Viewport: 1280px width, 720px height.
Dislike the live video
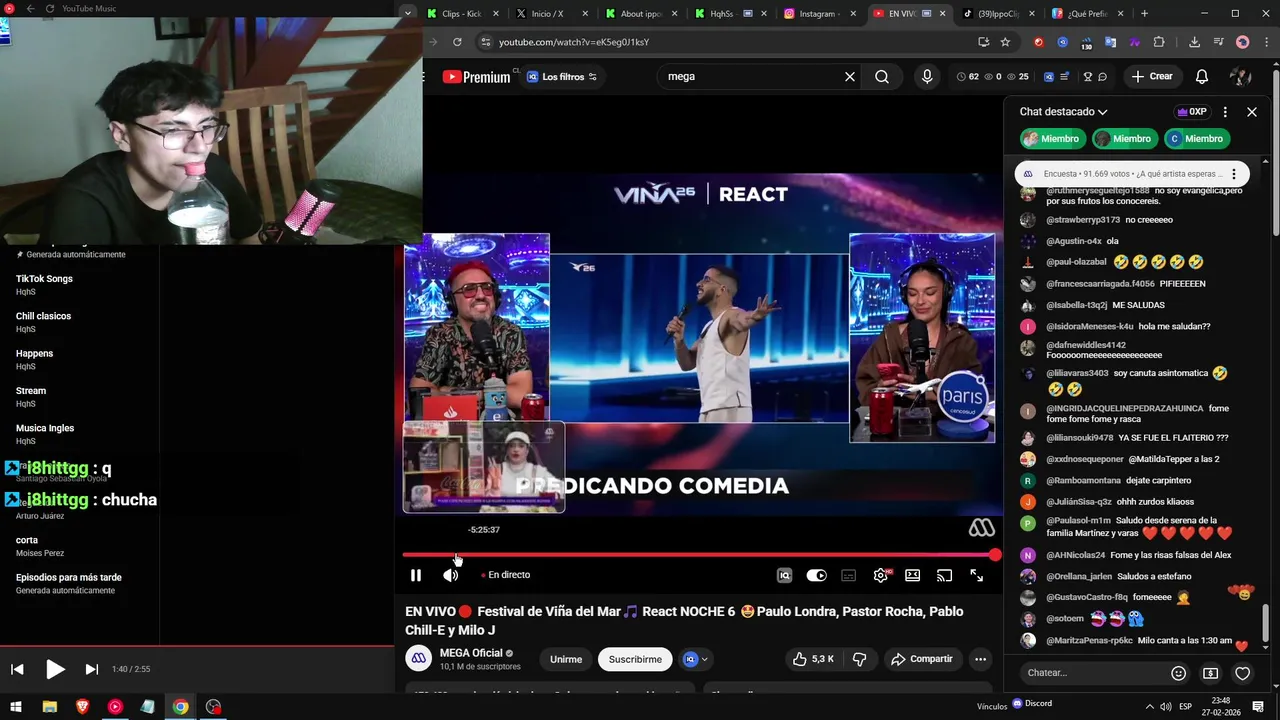859,659
